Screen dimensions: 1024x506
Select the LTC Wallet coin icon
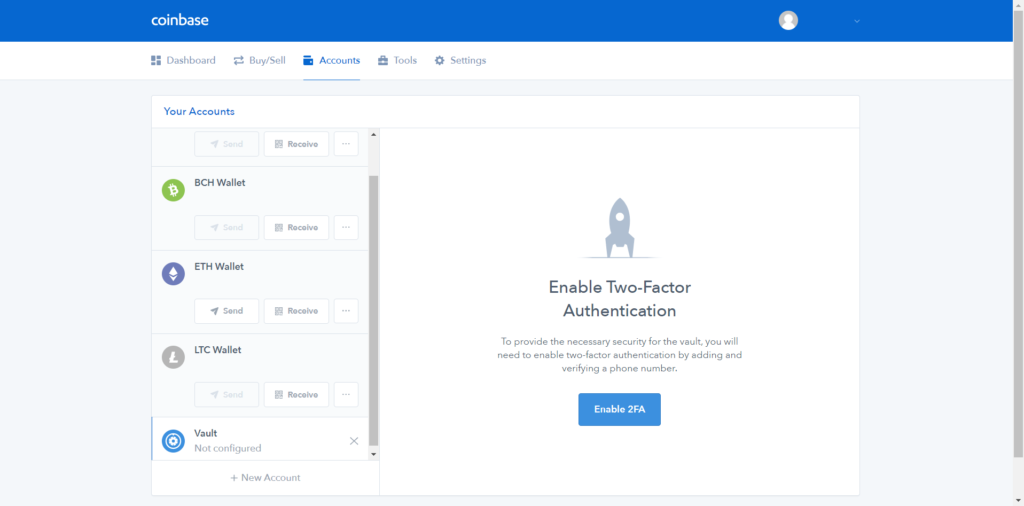click(173, 357)
